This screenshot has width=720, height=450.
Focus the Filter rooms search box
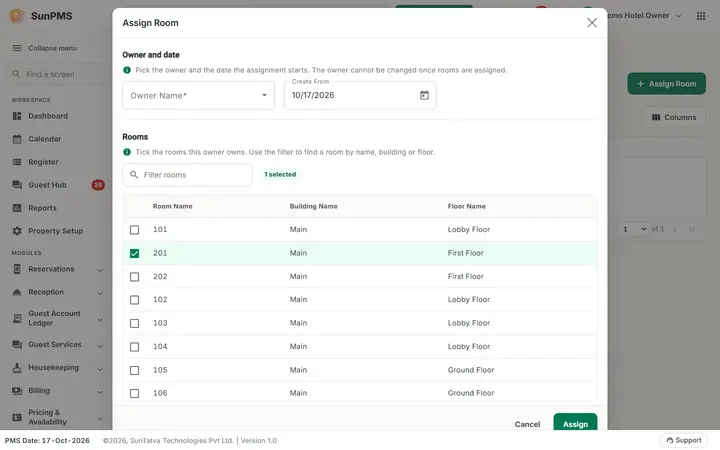[x=187, y=175]
